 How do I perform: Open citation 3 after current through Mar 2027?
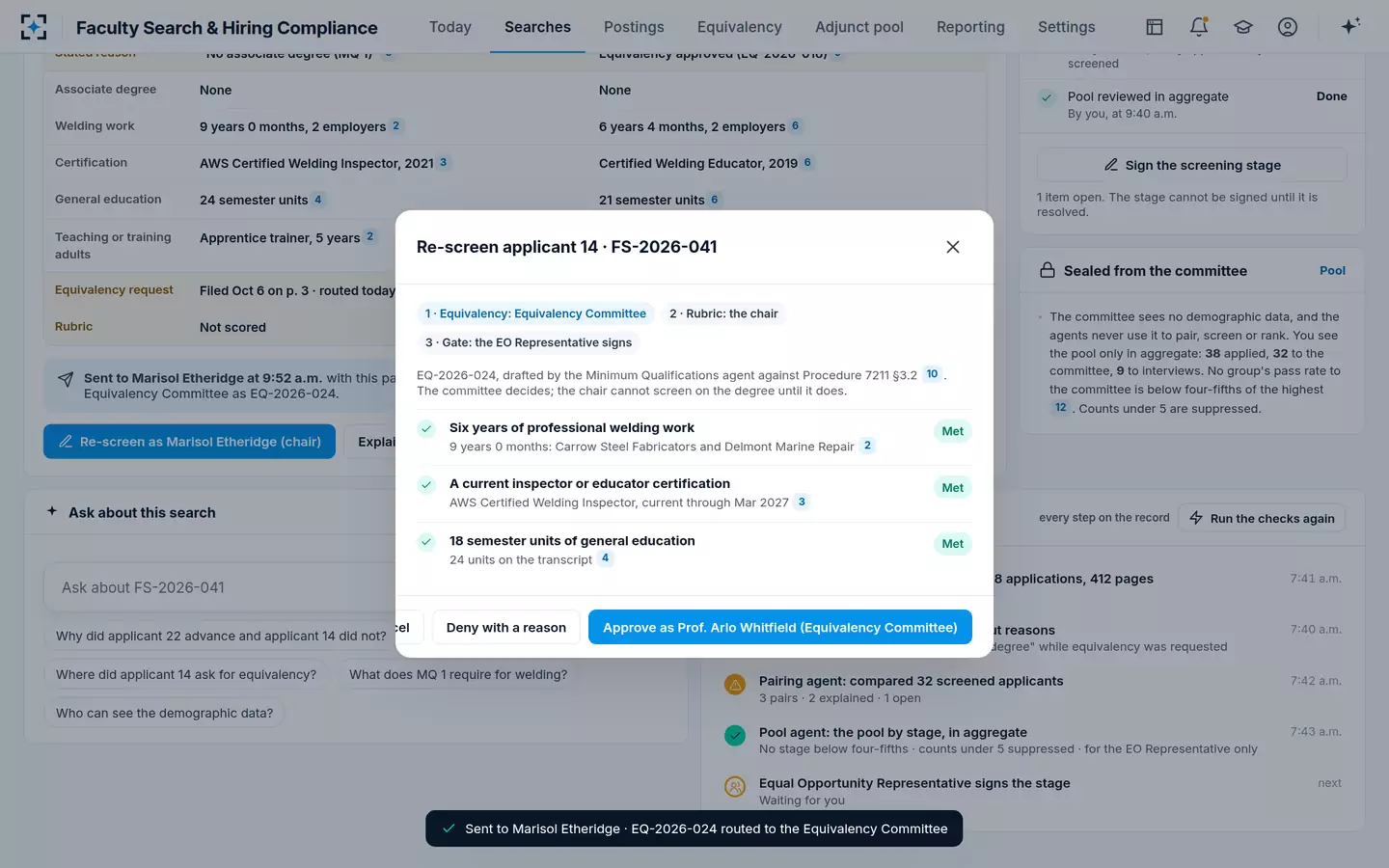click(x=802, y=502)
